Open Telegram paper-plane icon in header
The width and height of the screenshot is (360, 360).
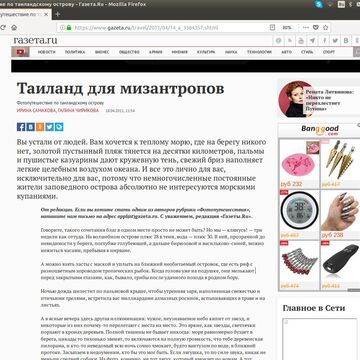click(x=312, y=41)
